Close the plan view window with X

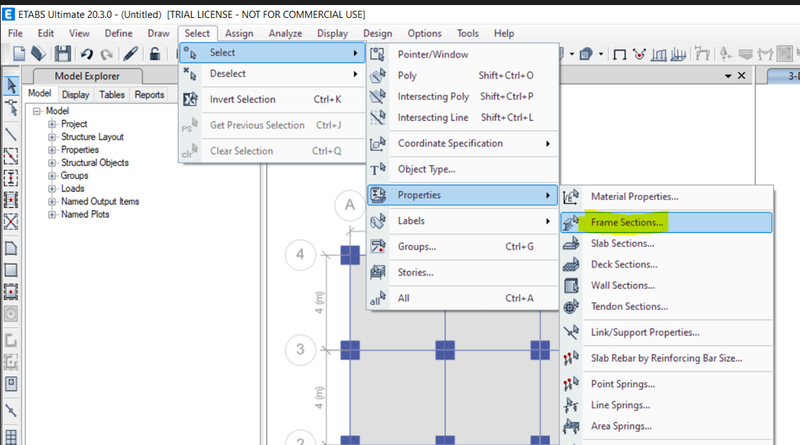click(x=742, y=76)
